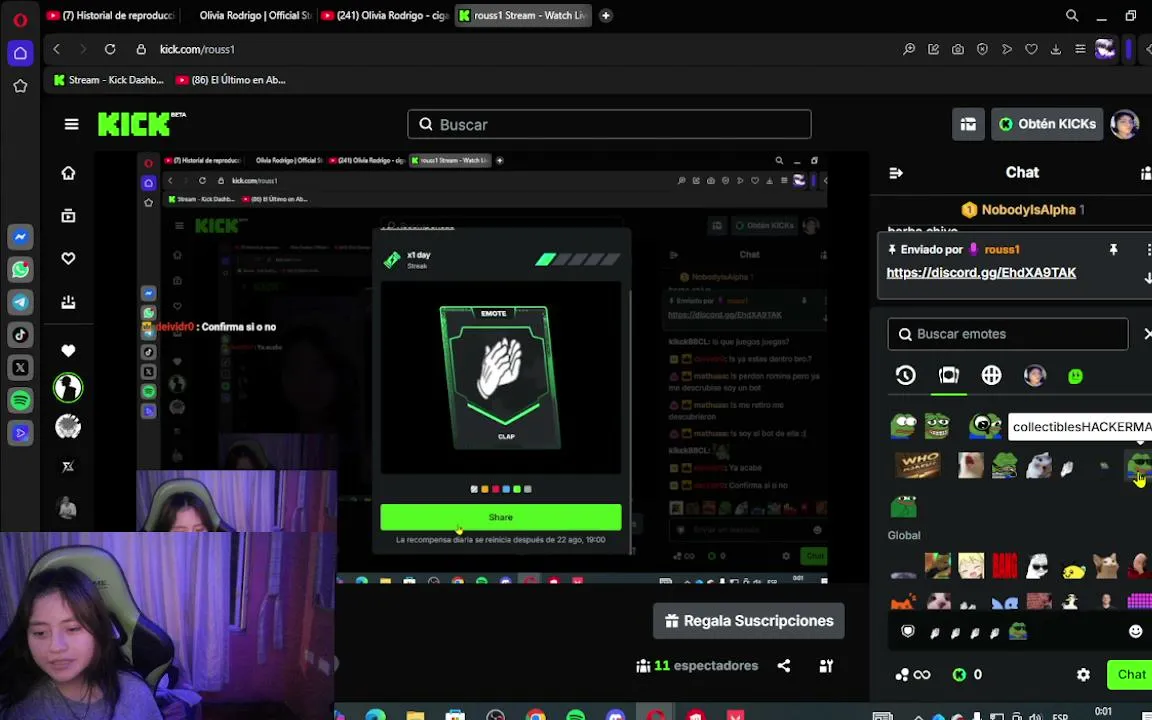Open the Kick hamburger menu

click(x=71, y=124)
